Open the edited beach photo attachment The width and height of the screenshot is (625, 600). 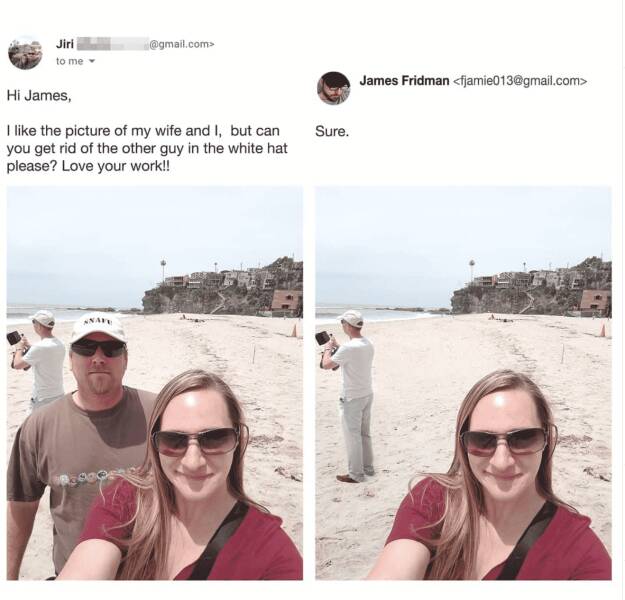pos(463,383)
